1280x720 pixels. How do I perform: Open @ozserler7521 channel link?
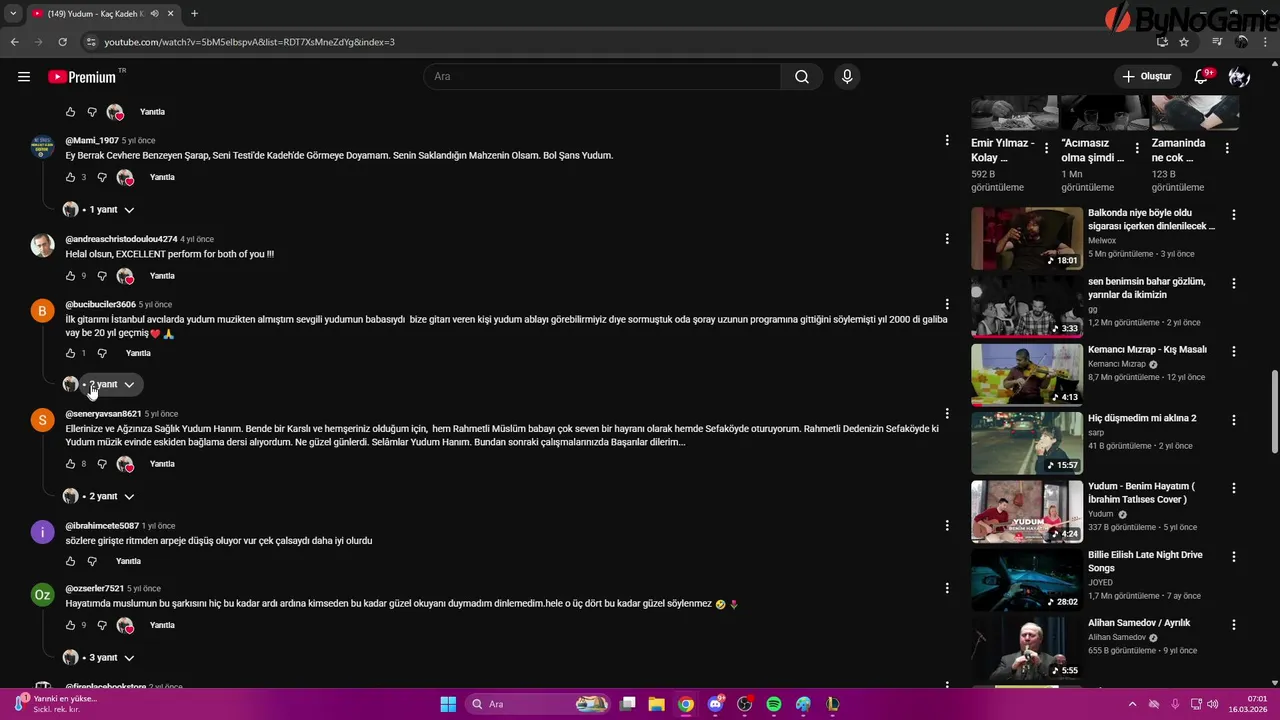click(x=95, y=588)
